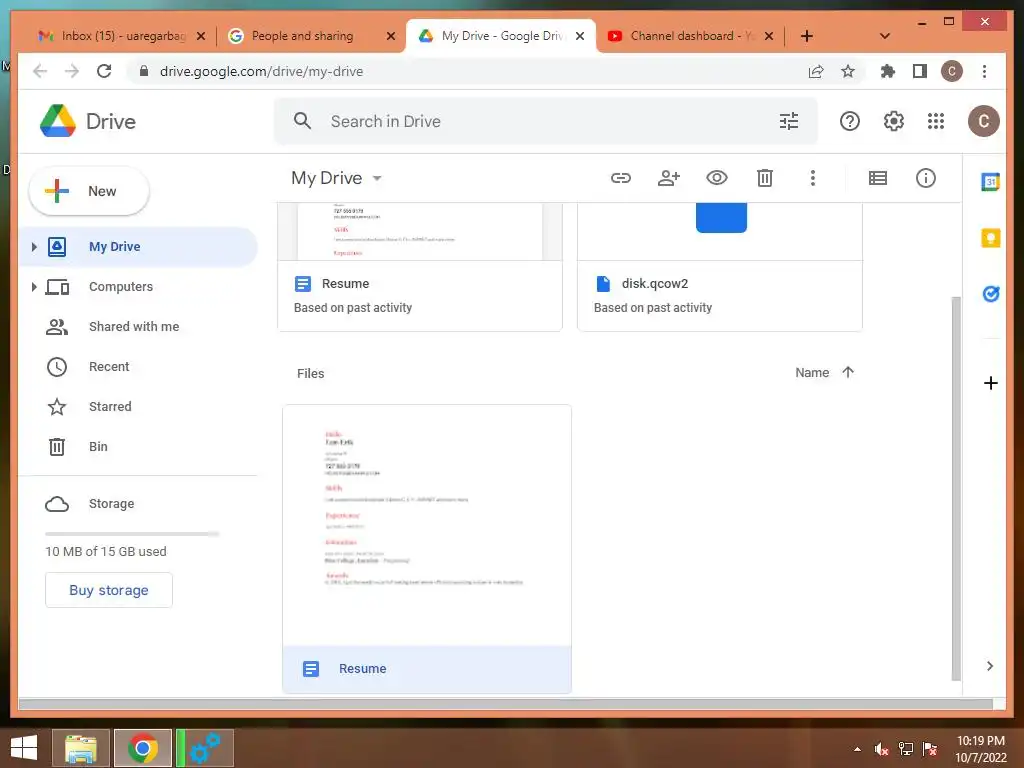
Task: Show file details info panel
Action: (x=925, y=178)
